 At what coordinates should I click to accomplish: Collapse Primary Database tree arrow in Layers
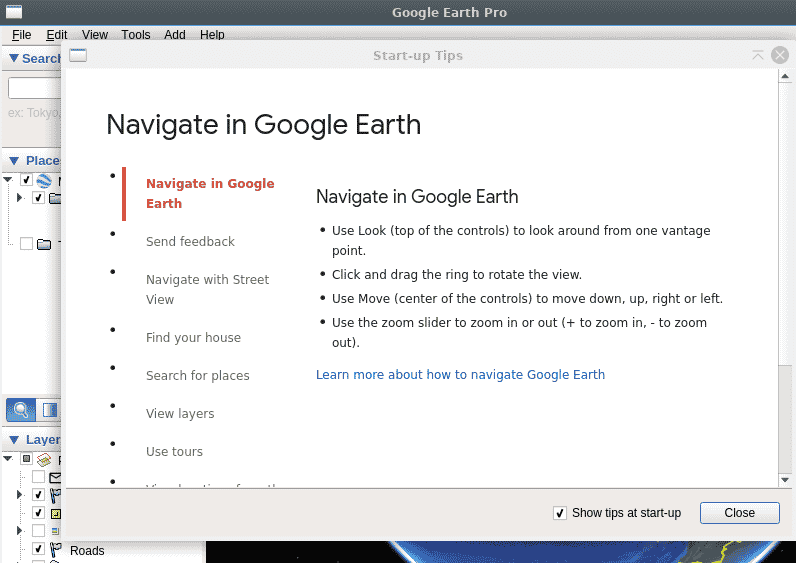8,459
